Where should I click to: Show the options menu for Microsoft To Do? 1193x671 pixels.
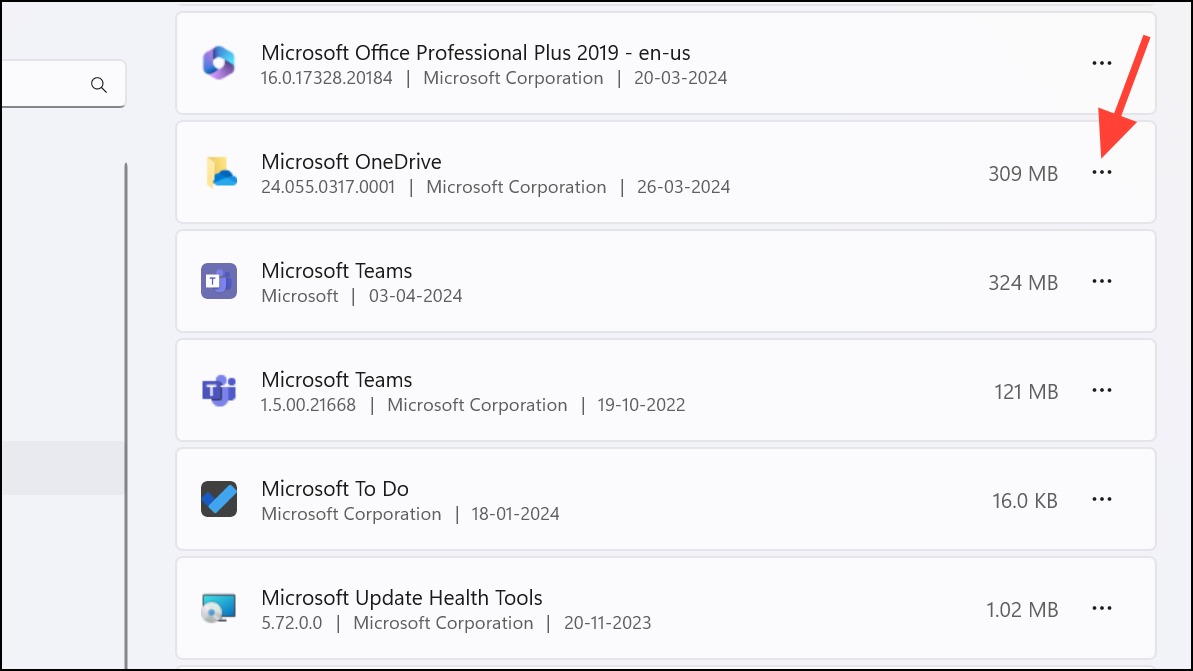click(1102, 499)
